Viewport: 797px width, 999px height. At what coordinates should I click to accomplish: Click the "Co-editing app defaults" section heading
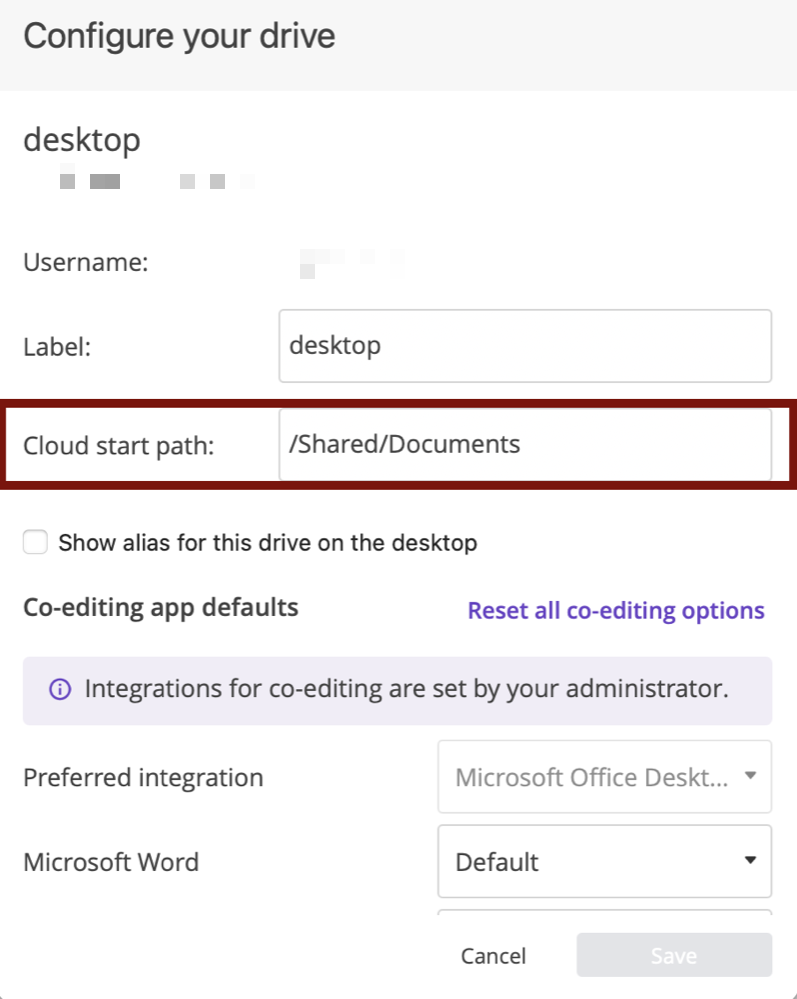160,607
